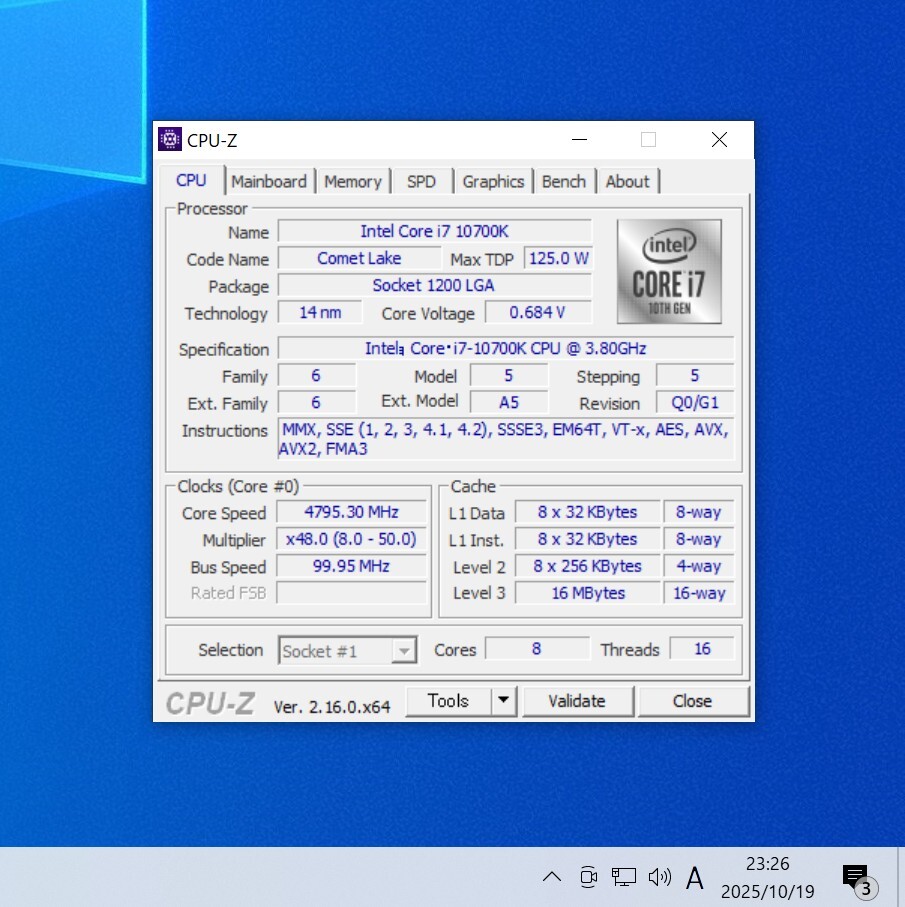This screenshot has width=905, height=907.
Task: Switch to the Memory tab
Action: tap(352, 182)
